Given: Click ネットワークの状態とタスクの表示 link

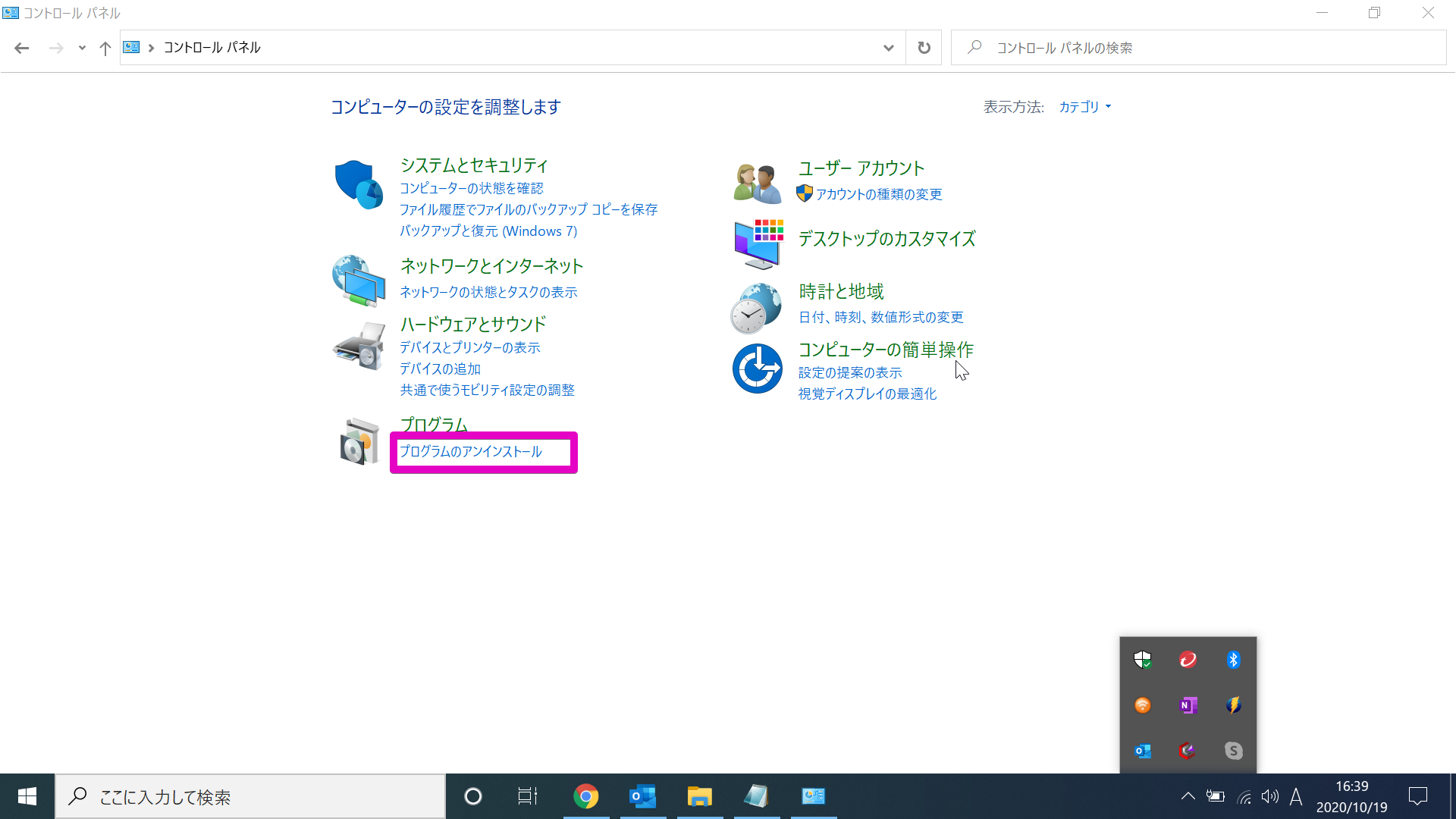Looking at the screenshot, I should coord(488,292).
